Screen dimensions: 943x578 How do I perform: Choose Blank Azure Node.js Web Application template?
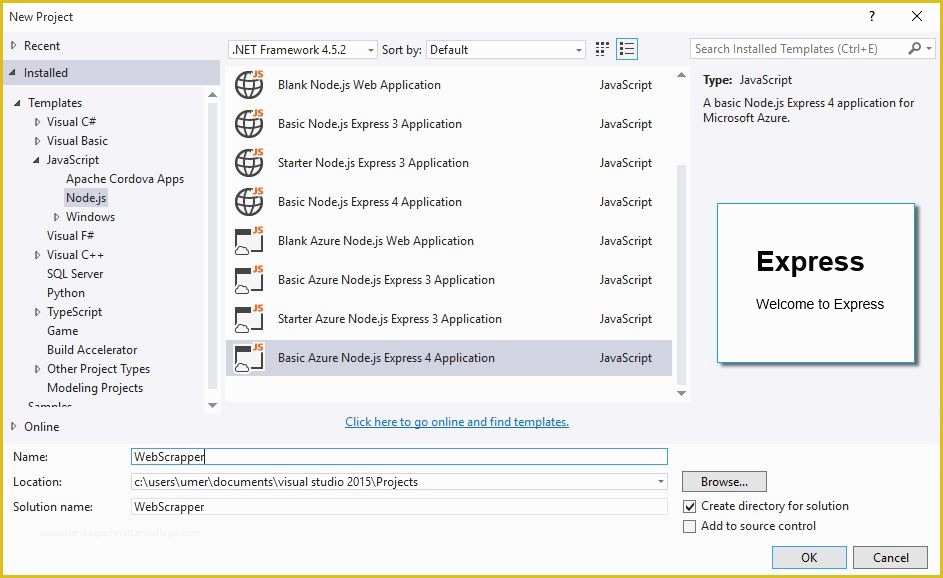pyautogui.click(x=449, y=241)
